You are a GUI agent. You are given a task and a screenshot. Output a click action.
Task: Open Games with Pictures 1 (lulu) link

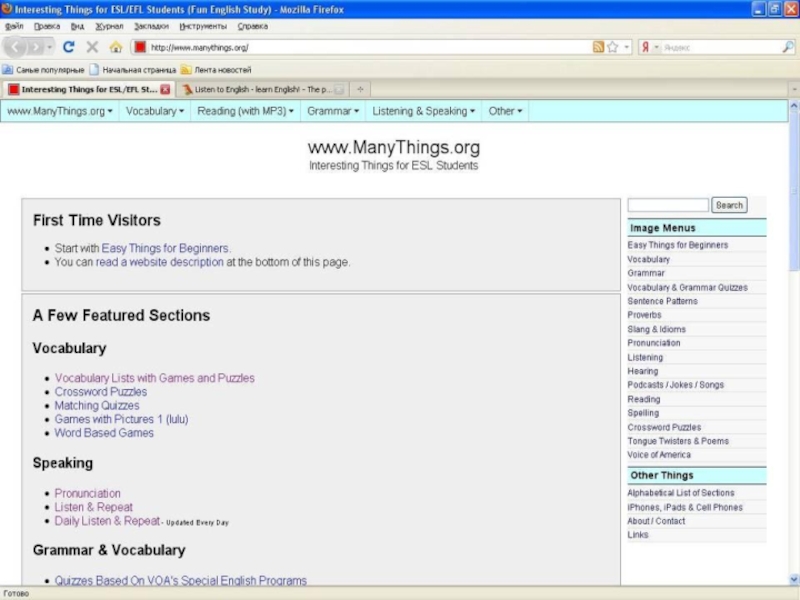click(x=121, y=419)
